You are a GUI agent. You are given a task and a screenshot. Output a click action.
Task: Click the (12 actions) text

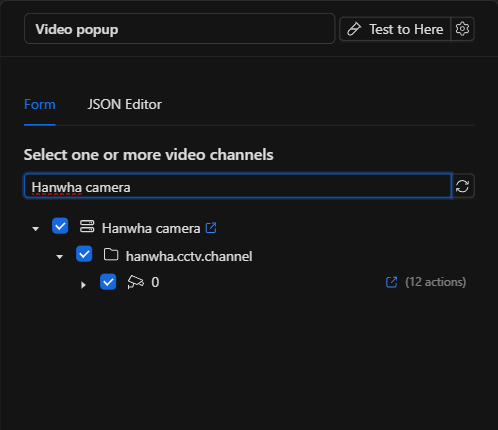click(x=435, y=282)
